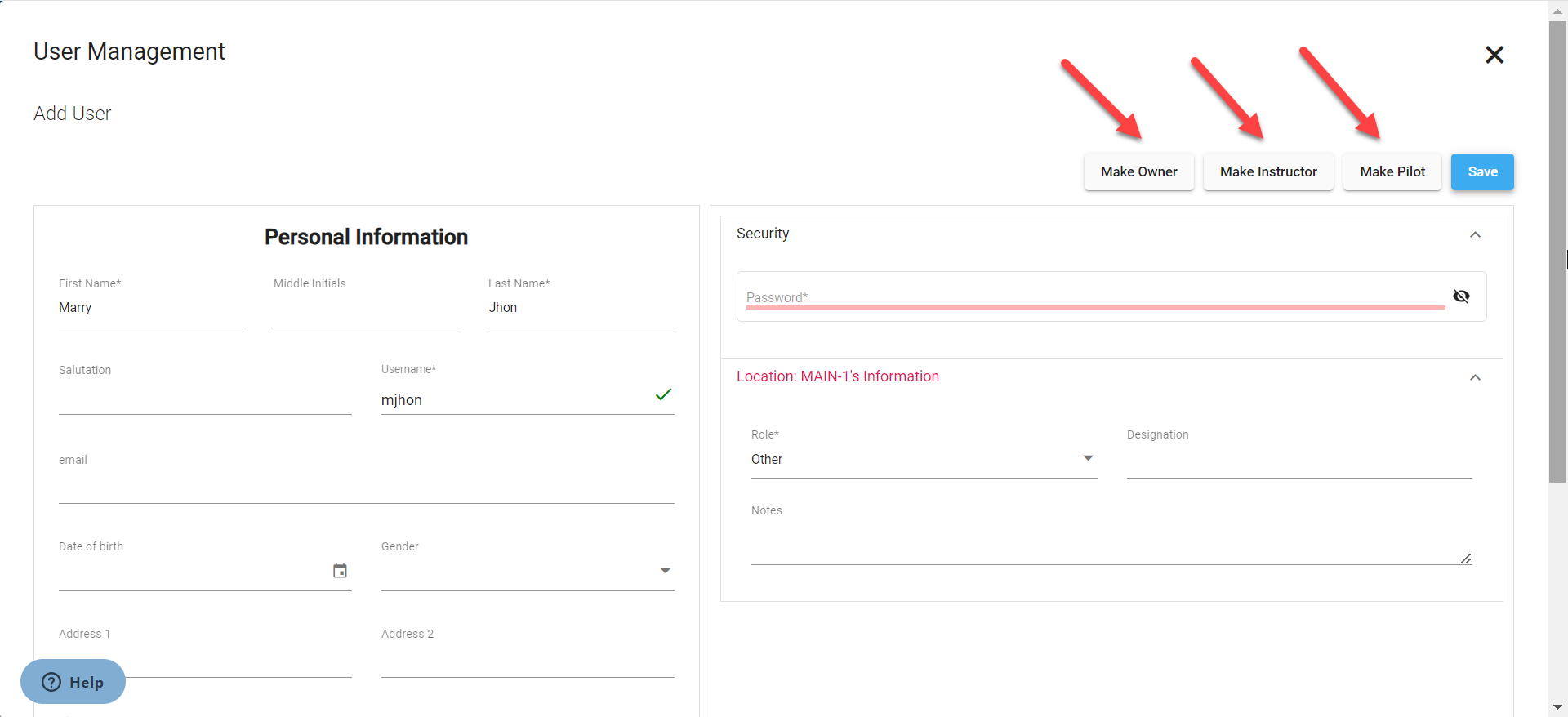Select the email input field
This screenshot has width=1568, height=717.
point(366,488)
